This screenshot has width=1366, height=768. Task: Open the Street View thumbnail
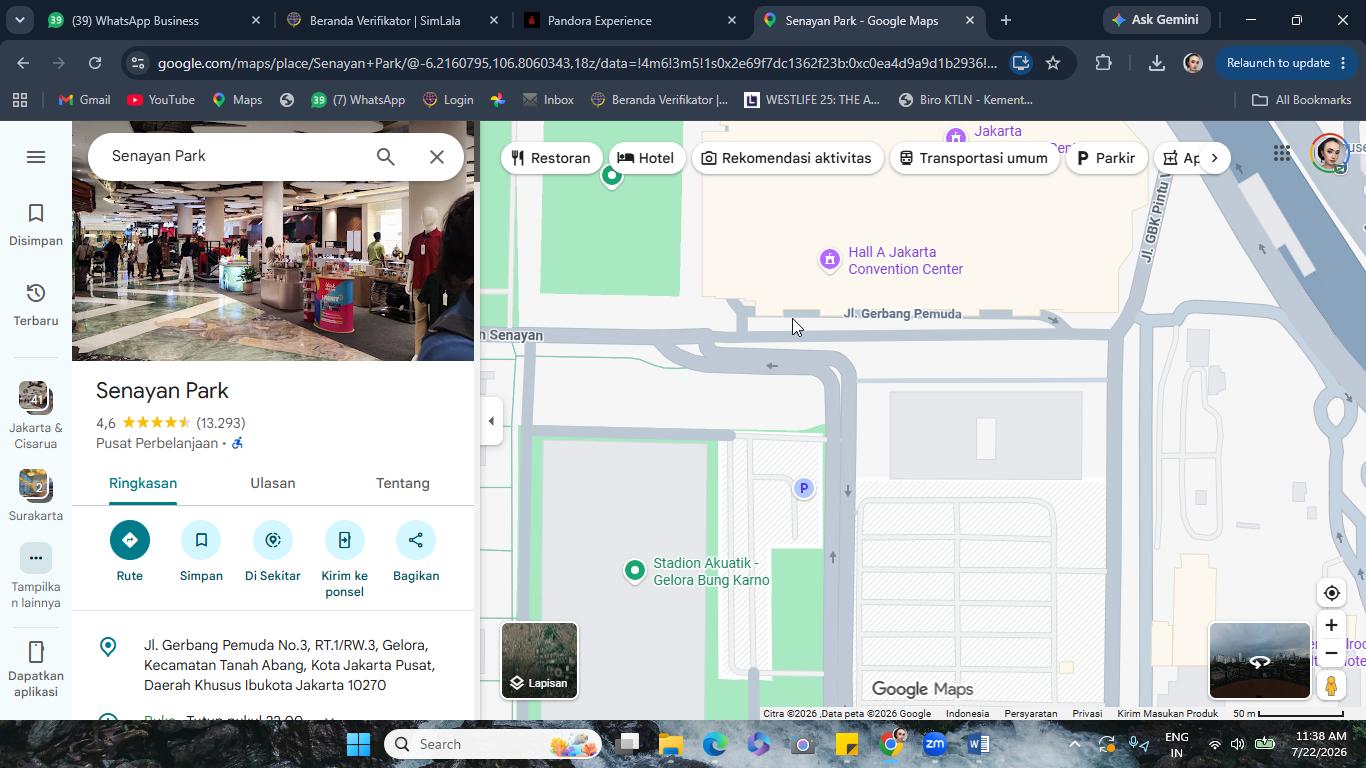tap(1260, 660)
